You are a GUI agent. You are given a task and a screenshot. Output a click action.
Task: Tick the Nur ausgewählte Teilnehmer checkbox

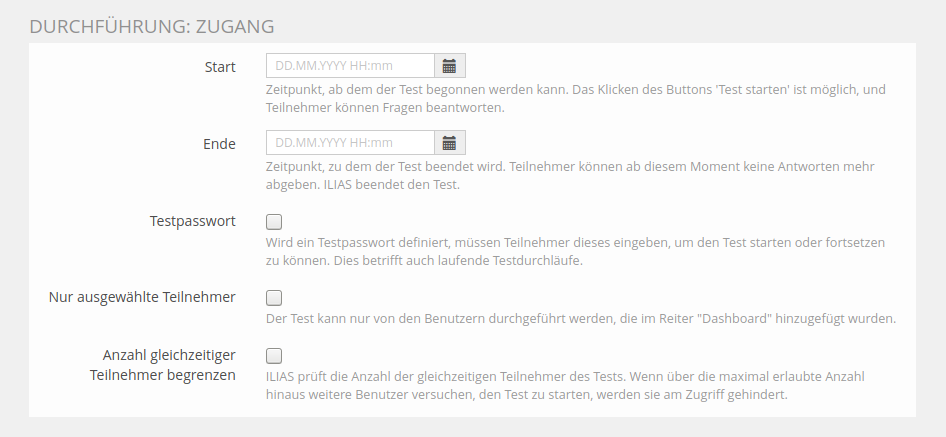(x=274, y=298)
